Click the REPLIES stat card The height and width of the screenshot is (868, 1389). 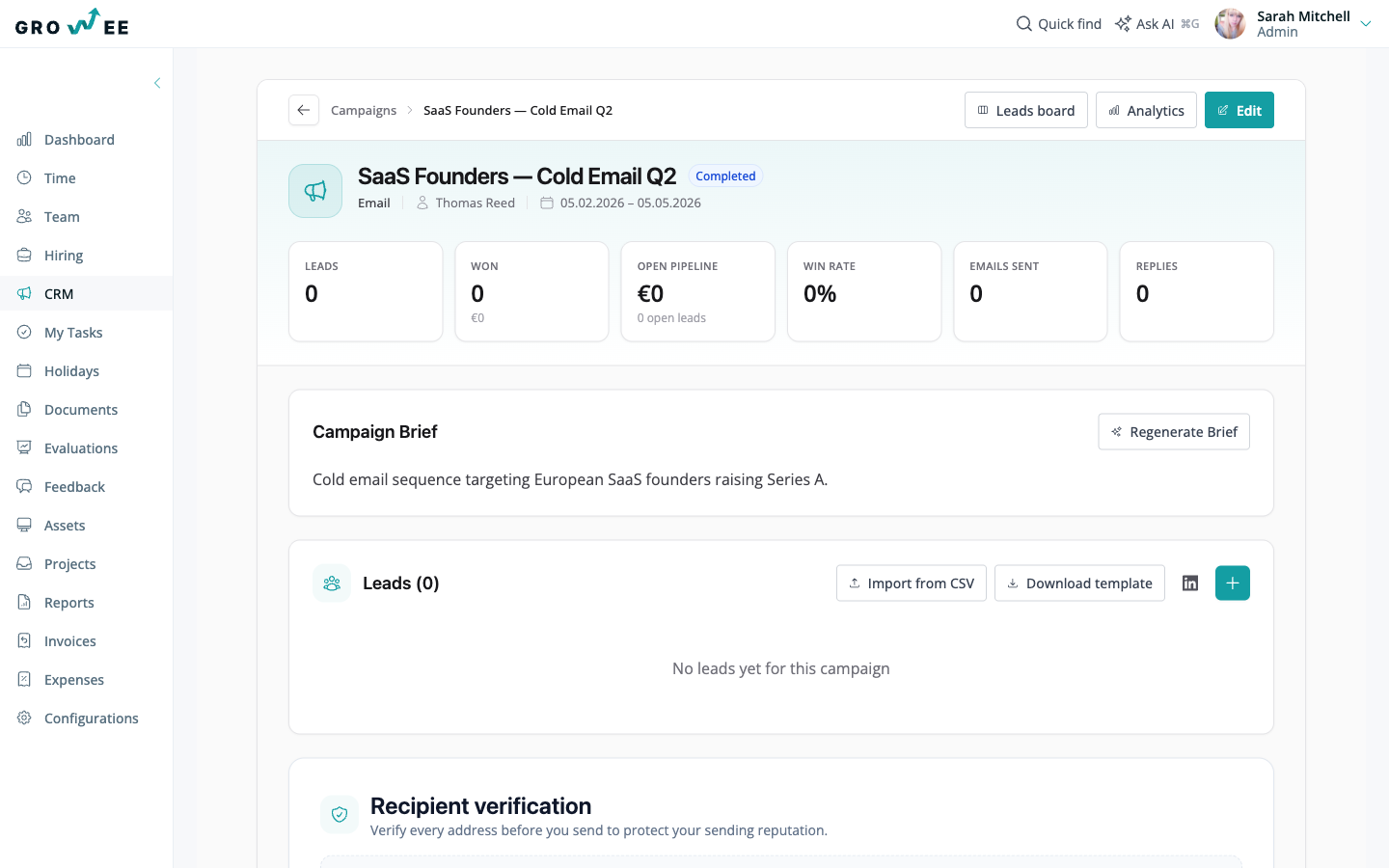tap(1196, 291)
